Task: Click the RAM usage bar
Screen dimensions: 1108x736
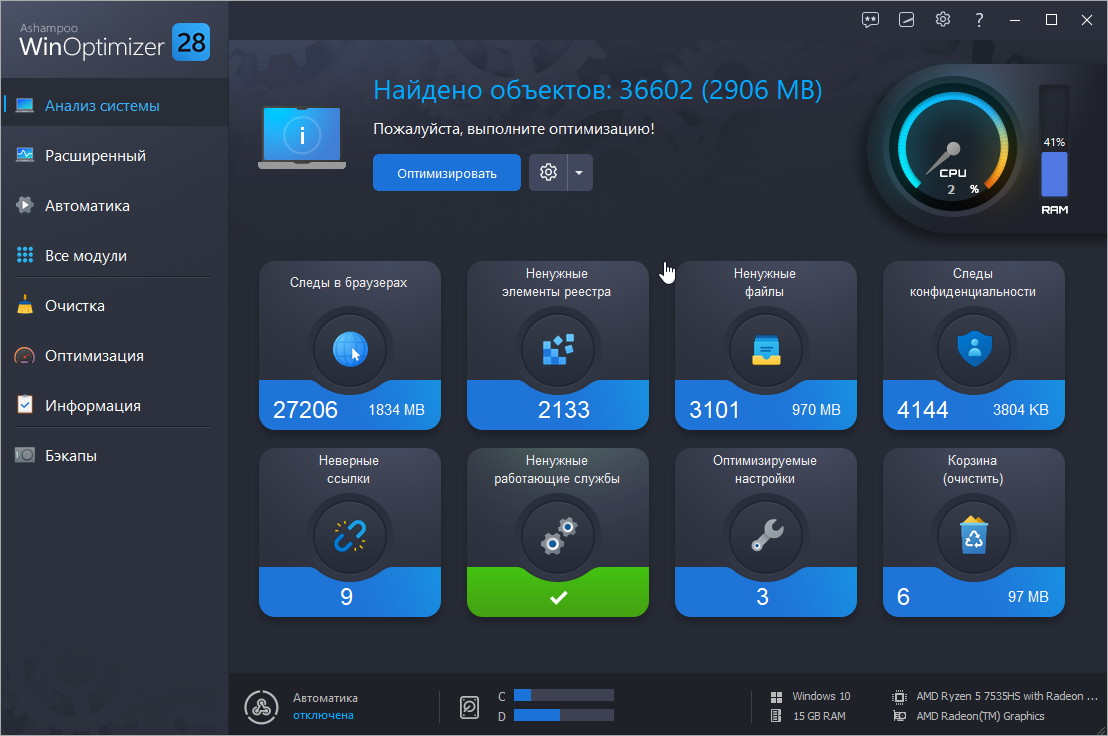Action: click(1054, 141)
